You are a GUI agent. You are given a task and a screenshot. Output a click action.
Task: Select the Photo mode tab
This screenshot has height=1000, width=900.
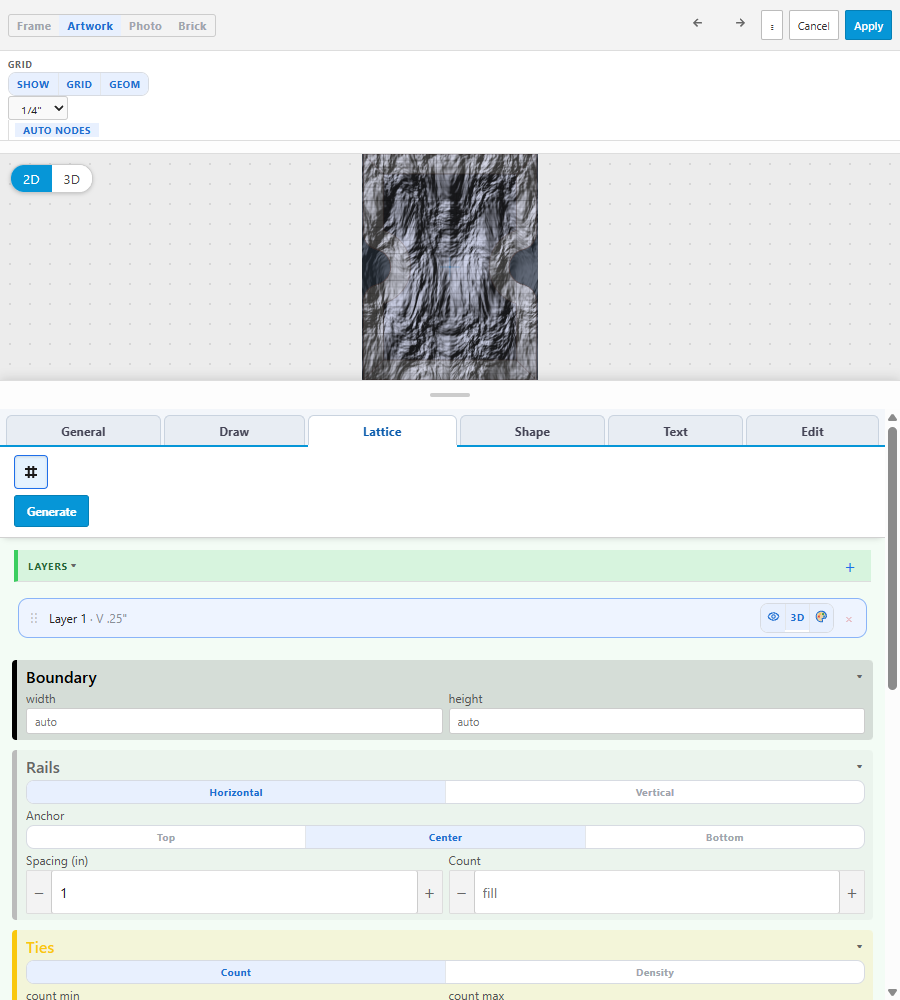coord(145,26)
